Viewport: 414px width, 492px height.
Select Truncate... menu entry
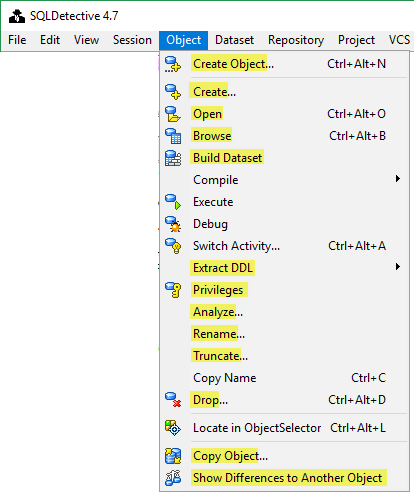284,356
